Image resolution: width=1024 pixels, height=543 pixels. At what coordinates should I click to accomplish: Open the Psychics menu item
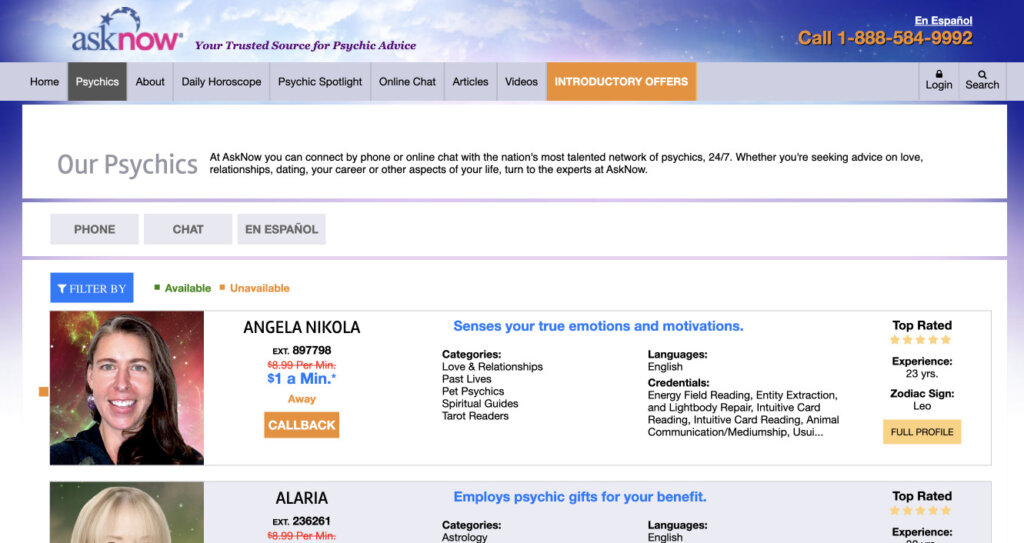97,82
